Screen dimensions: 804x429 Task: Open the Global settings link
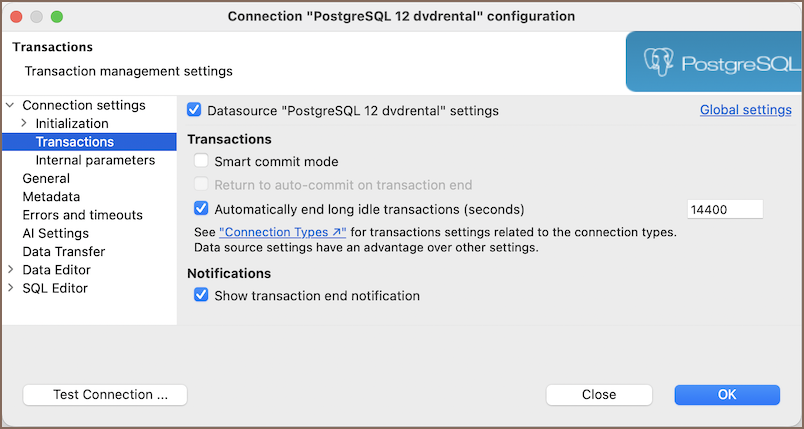coord(745,110)
